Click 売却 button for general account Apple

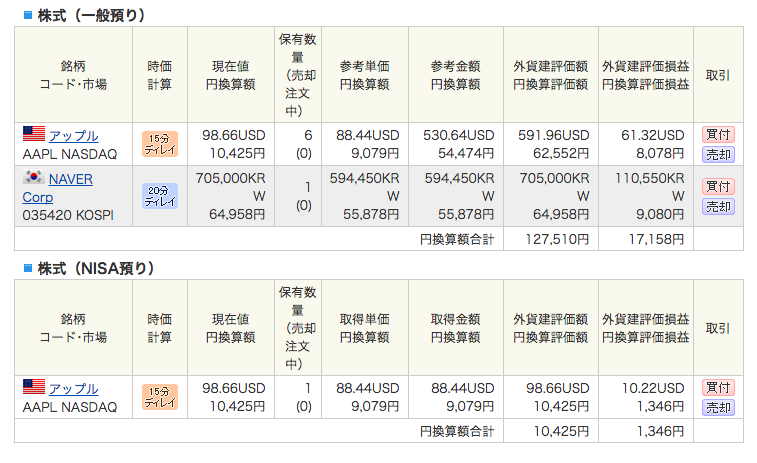tap(718, 154)
